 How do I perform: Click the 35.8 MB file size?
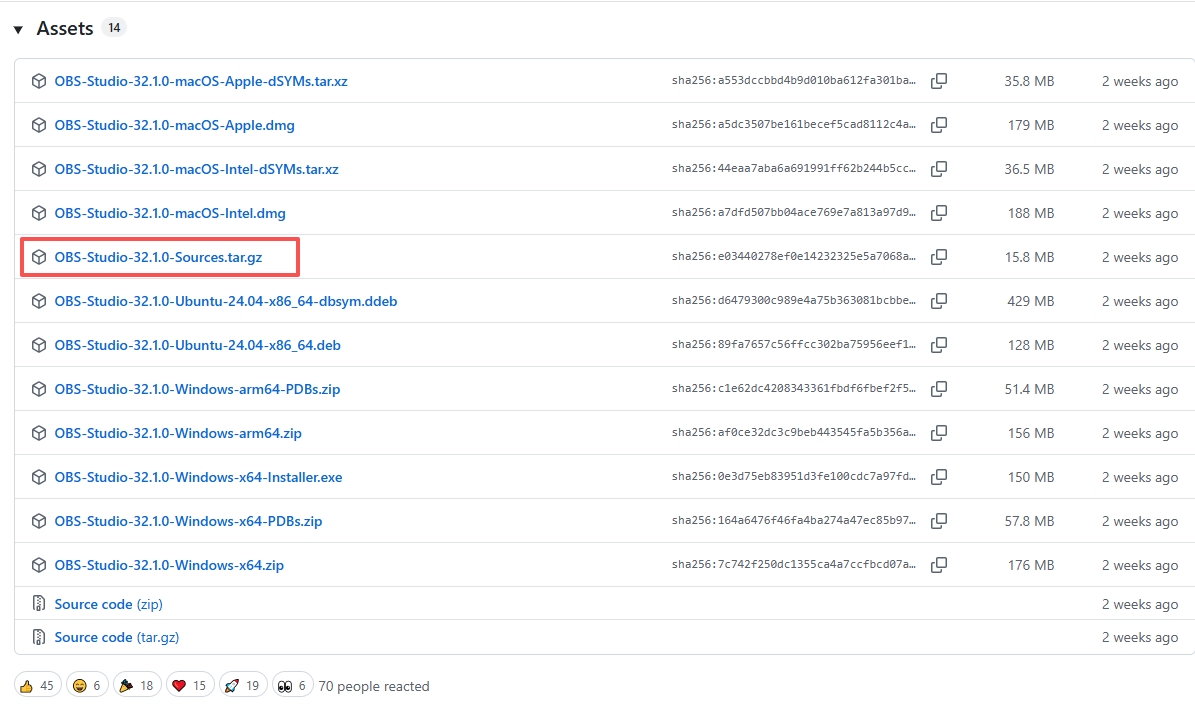click(x=1029, y=81)
